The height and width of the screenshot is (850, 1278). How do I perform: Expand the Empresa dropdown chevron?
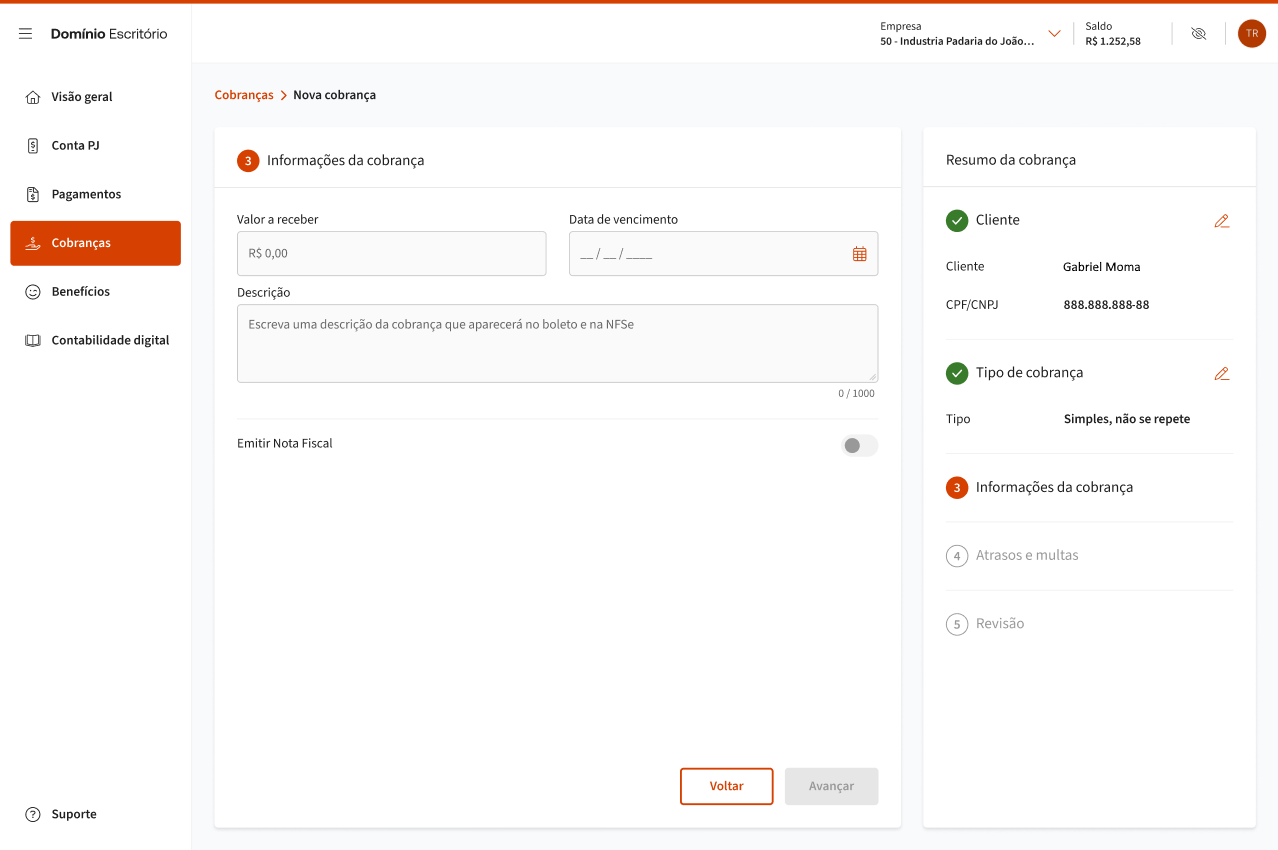1054,34
